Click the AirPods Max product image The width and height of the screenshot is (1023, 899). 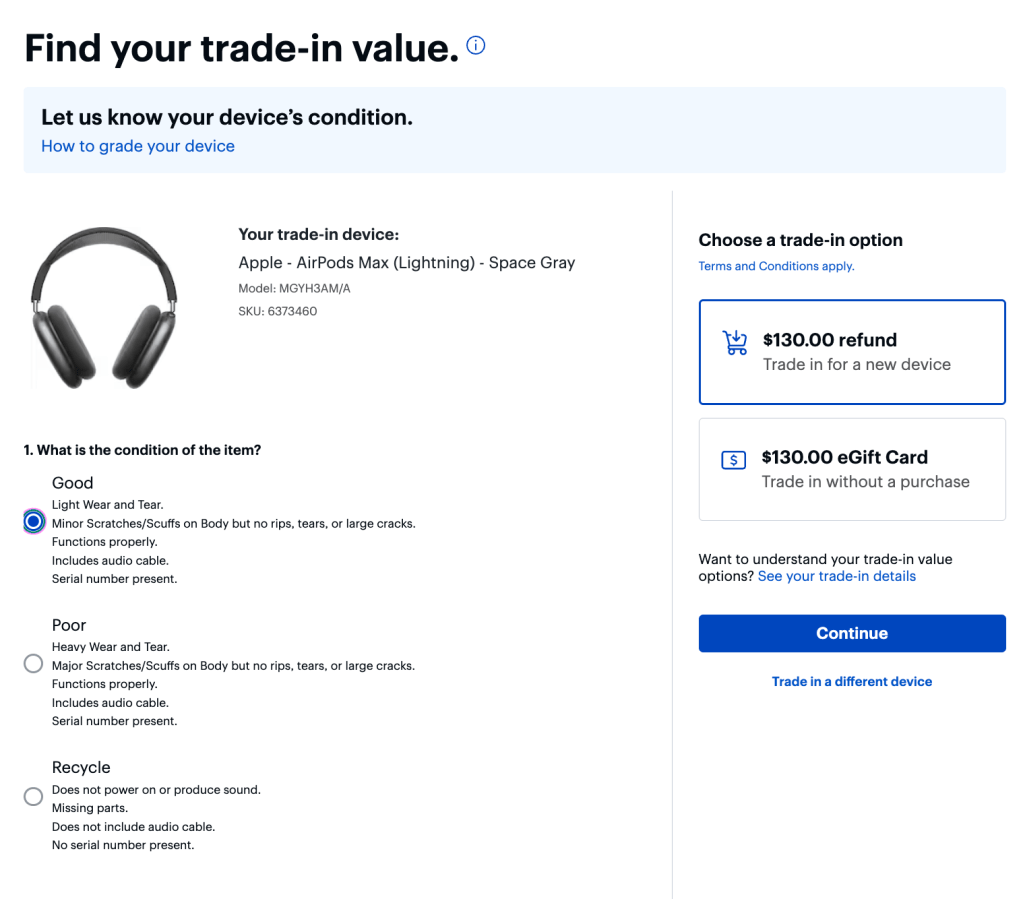(x=104, y=307)
